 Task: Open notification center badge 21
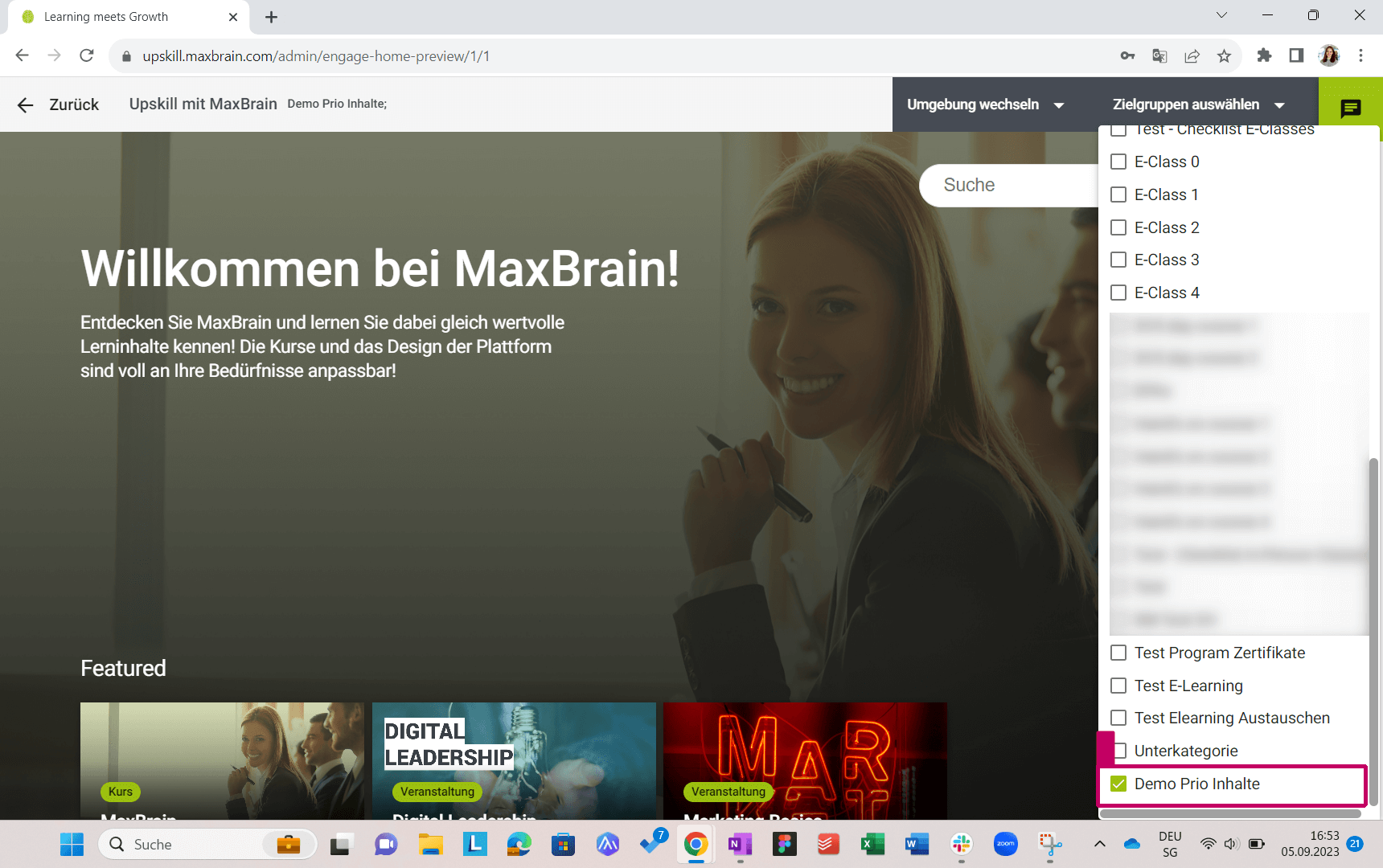pyautogui.click(x=1355, y=844)
